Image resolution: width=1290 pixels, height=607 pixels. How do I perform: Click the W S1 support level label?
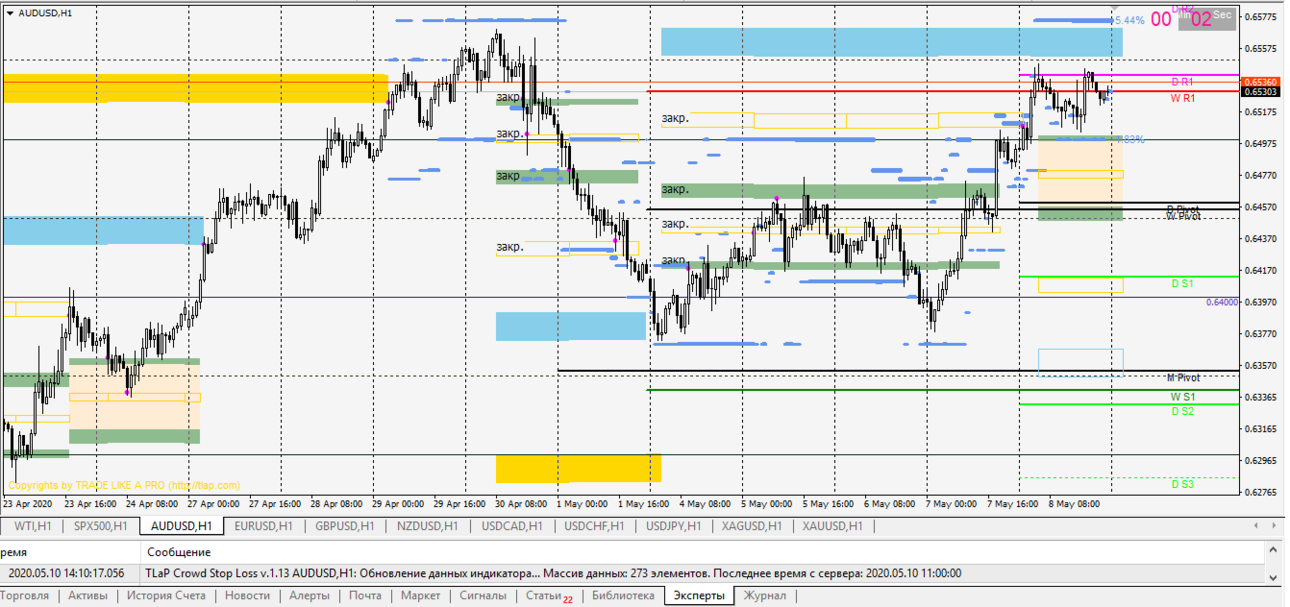tap(1182, 397)
